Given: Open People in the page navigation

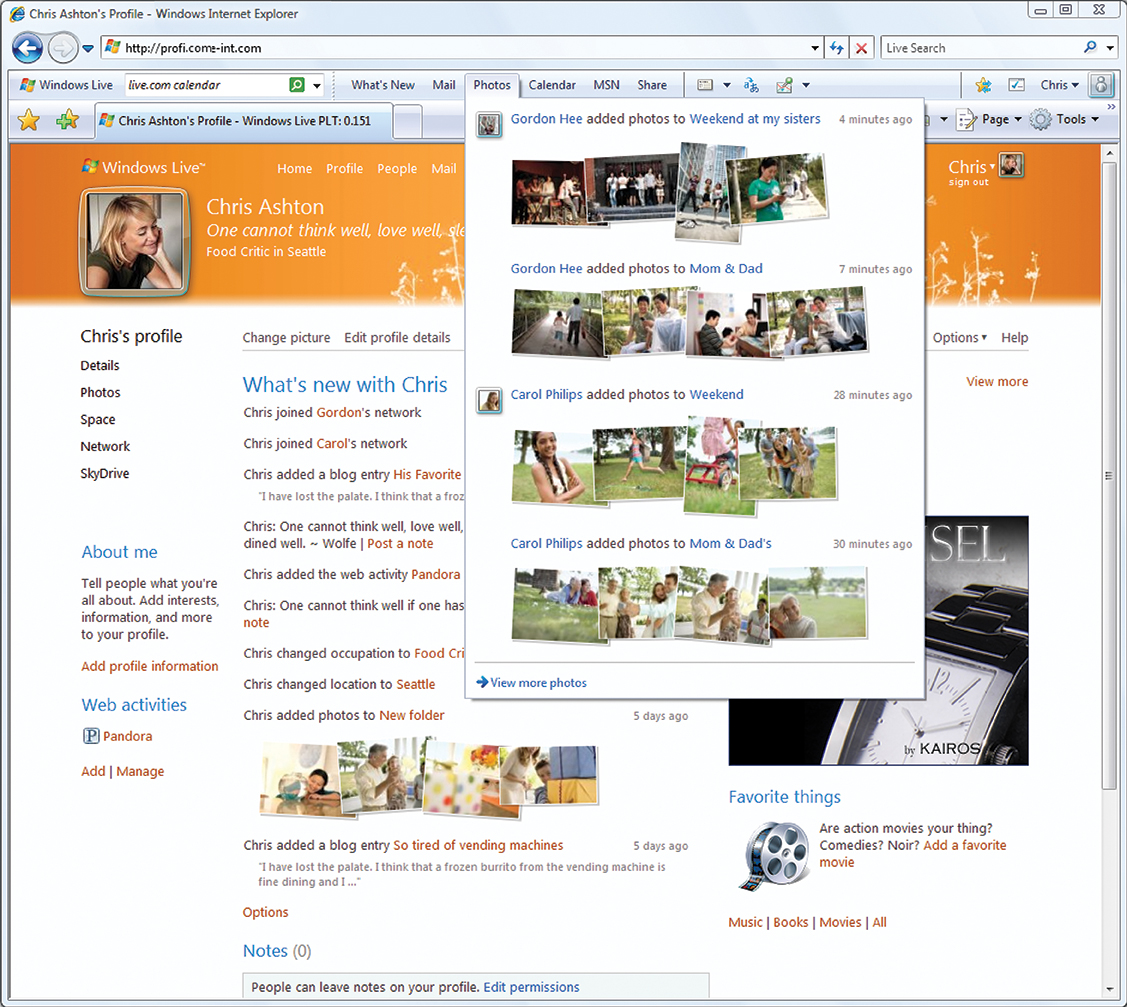Looking at the screenshot, I should point(397,169).
